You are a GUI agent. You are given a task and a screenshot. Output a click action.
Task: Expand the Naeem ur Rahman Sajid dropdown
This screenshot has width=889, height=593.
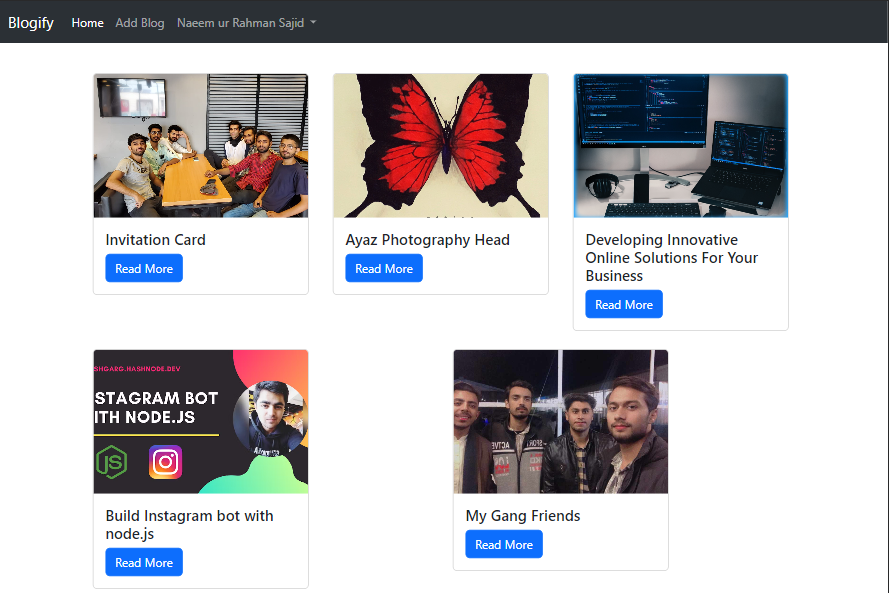coord(246,23)
